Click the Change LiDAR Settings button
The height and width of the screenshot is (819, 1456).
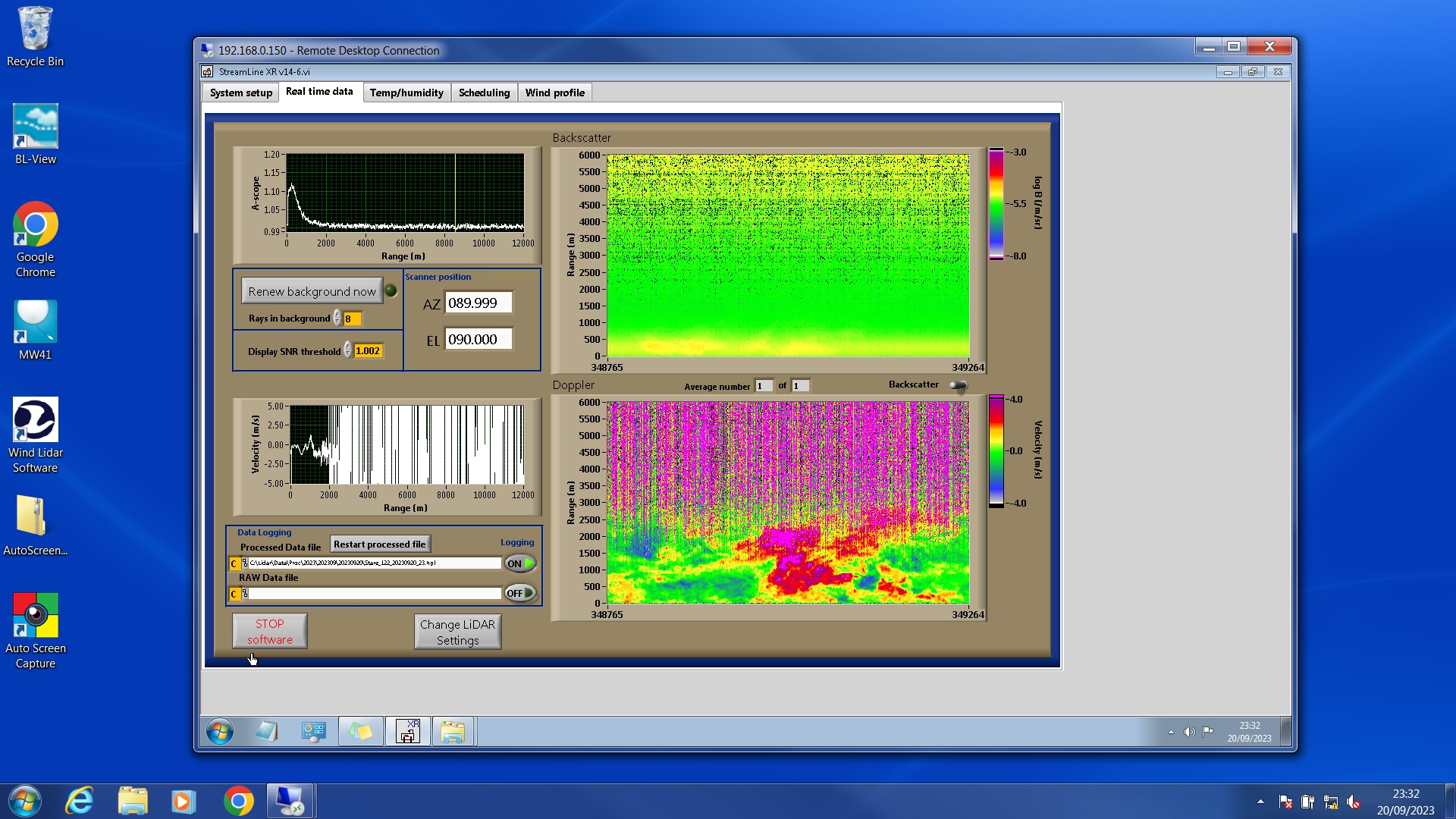point(457,632)
